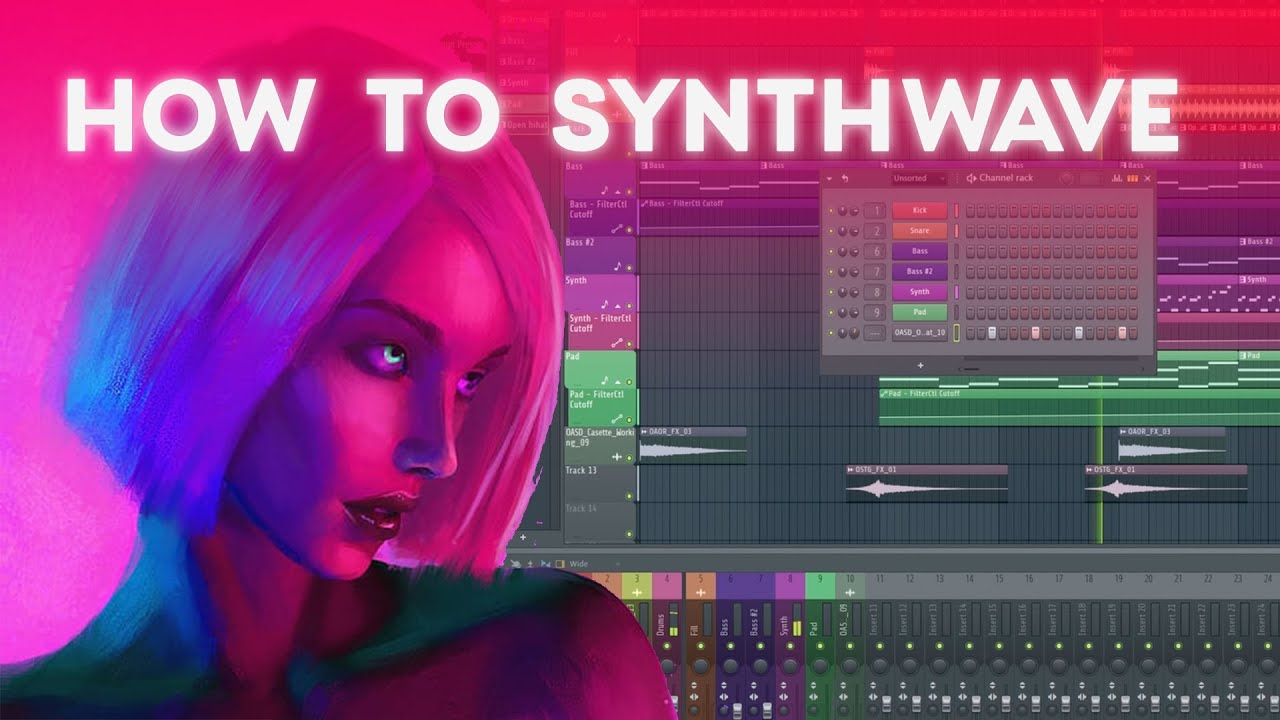The height and width of the screenshot is (720, 1280).
Task: Mute the Bass channel LED in Channel rack
Action: (831, 251)
